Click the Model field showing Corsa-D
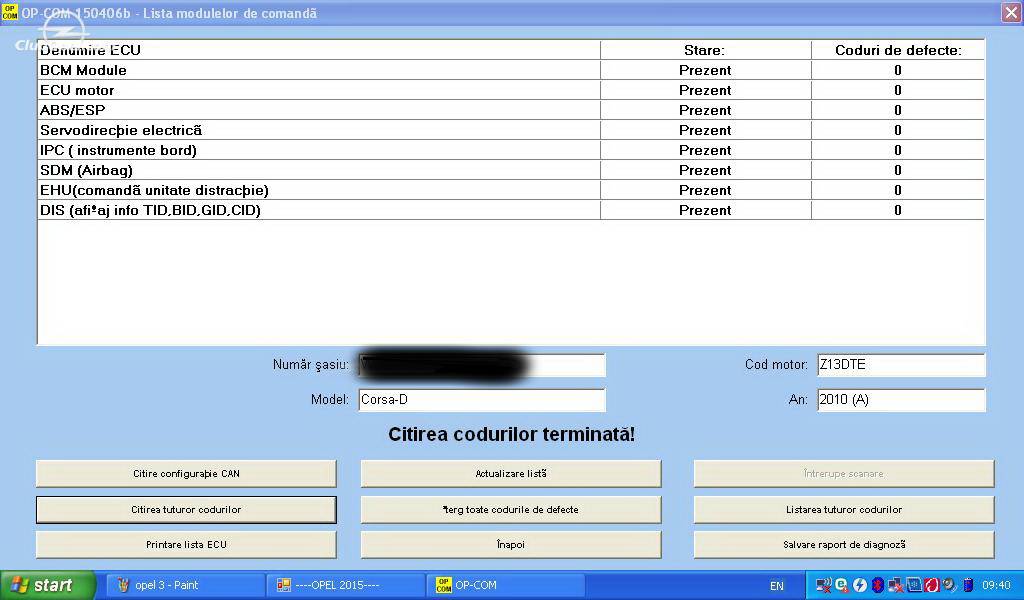 pyautogui.click(x=482, y=400)
